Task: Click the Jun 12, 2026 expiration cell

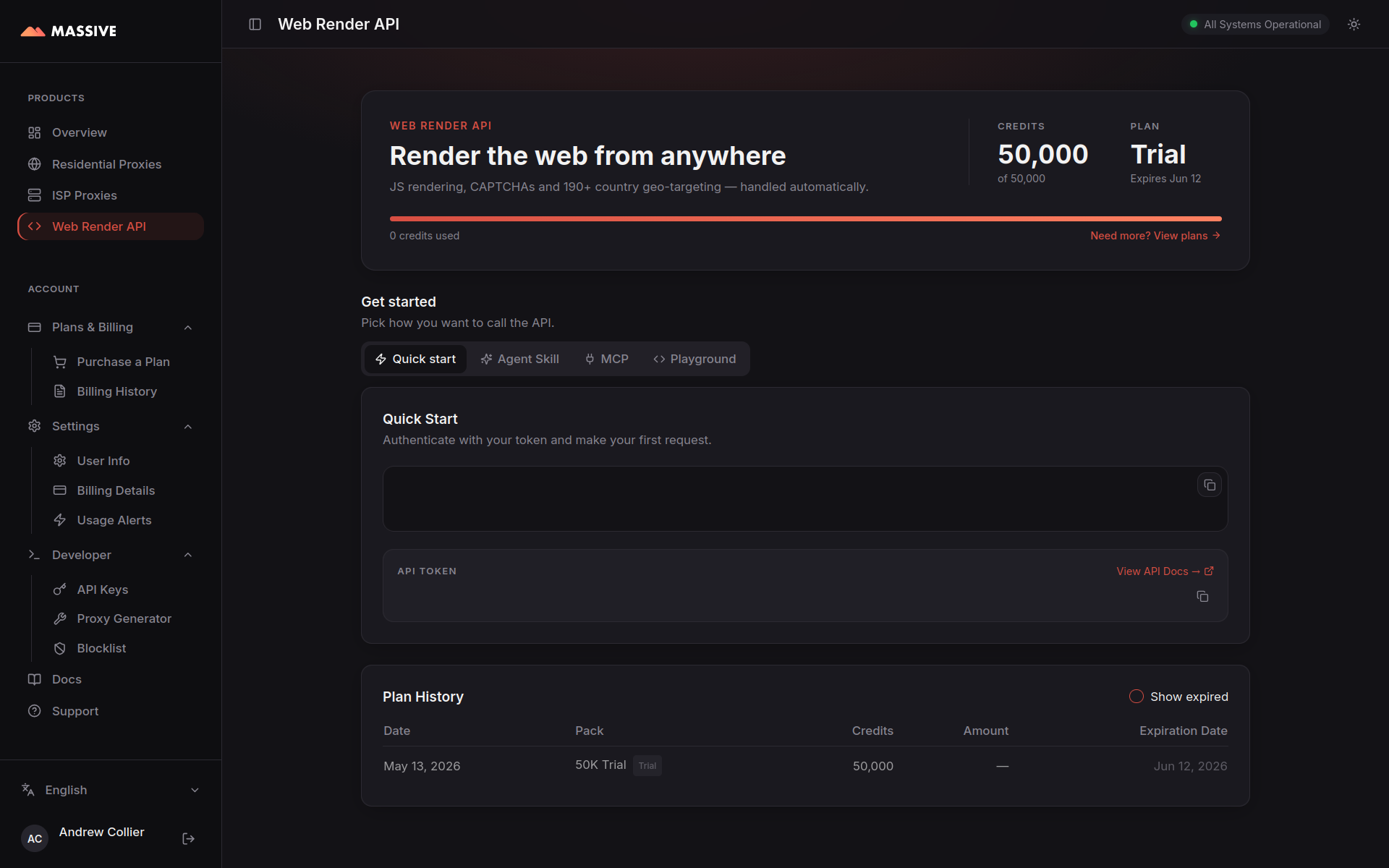Action: pos(1190,766)
